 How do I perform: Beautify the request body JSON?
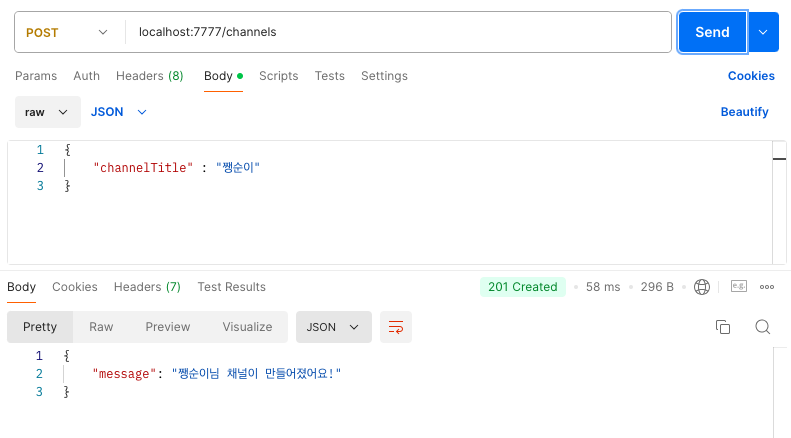click(744, 112)
